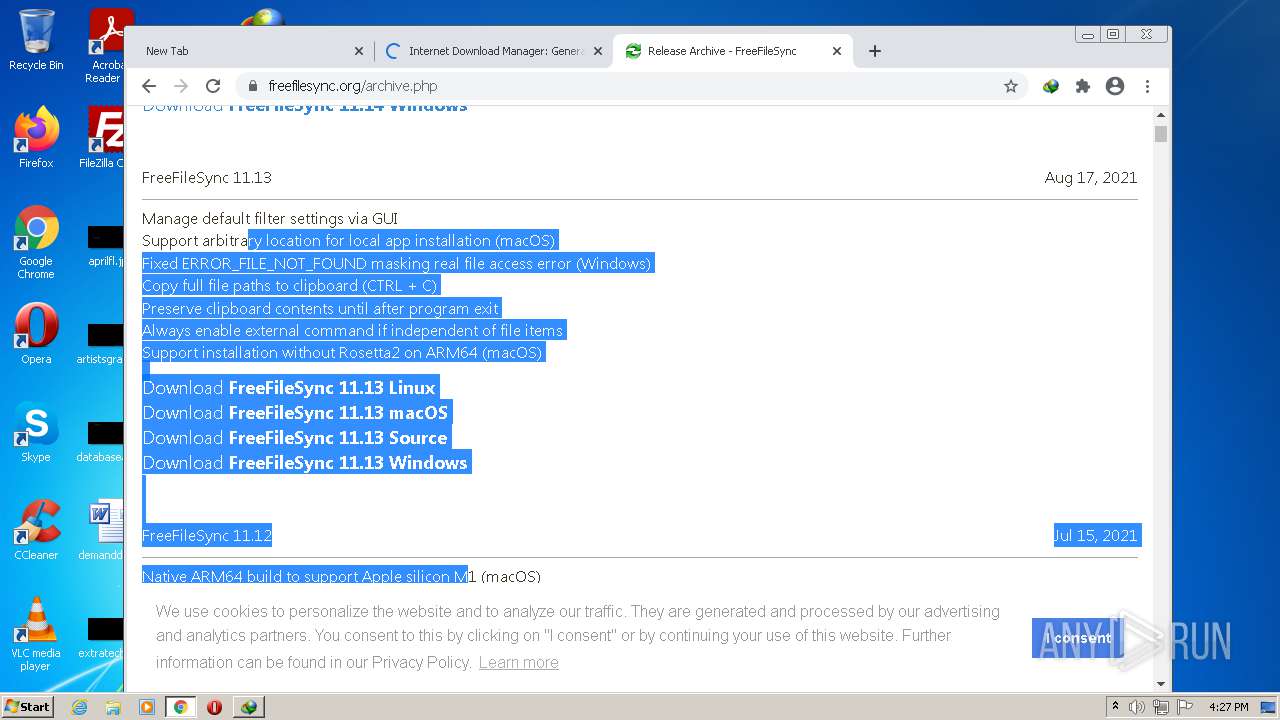Open the Chrome profile avatar
Image resolution: width=1280 pixels, height=720 pixels.
[x=1115, y=86]
